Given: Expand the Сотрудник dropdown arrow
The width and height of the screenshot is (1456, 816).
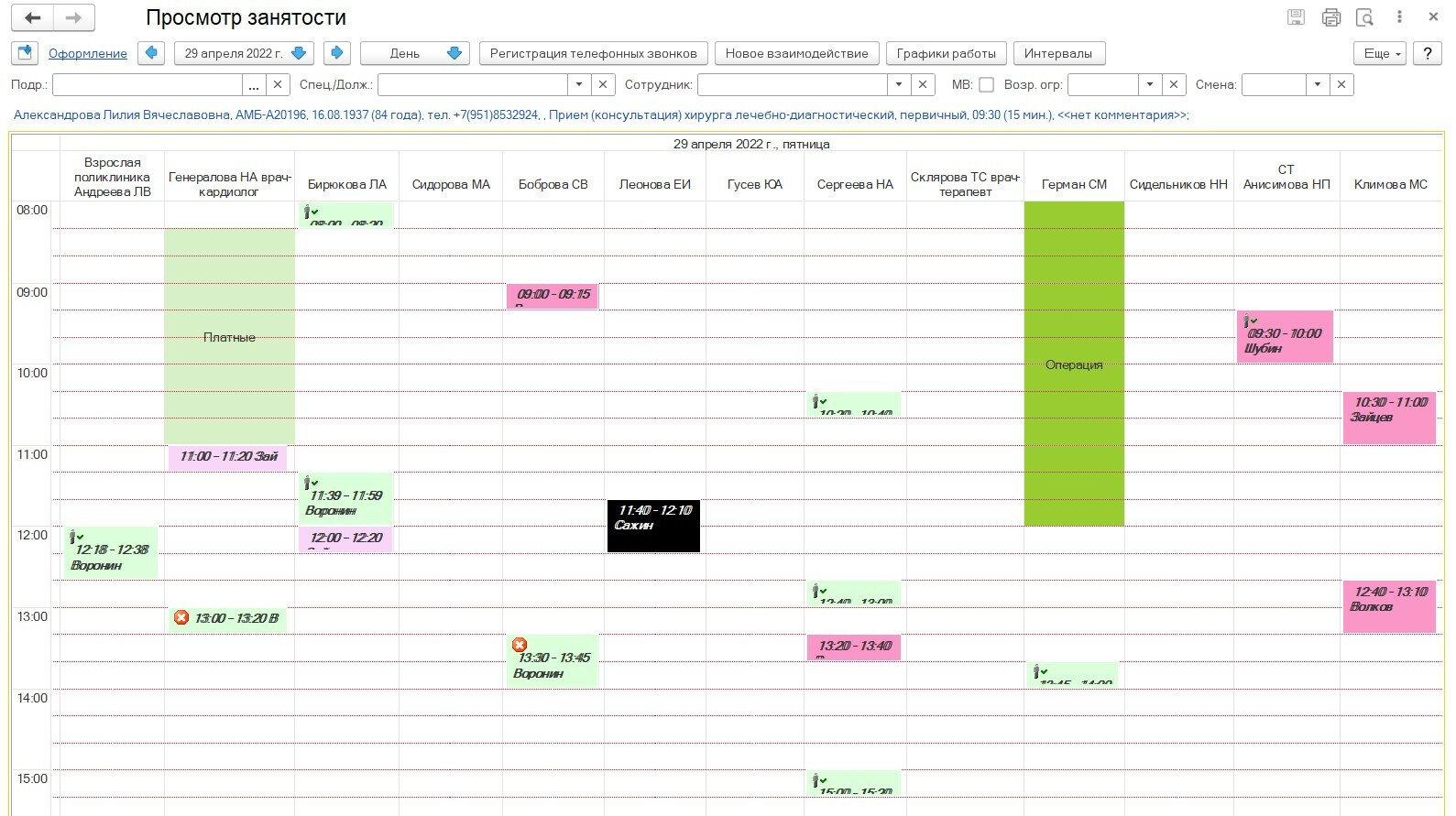Looking at the screenshot, I should tap(899, 85).
